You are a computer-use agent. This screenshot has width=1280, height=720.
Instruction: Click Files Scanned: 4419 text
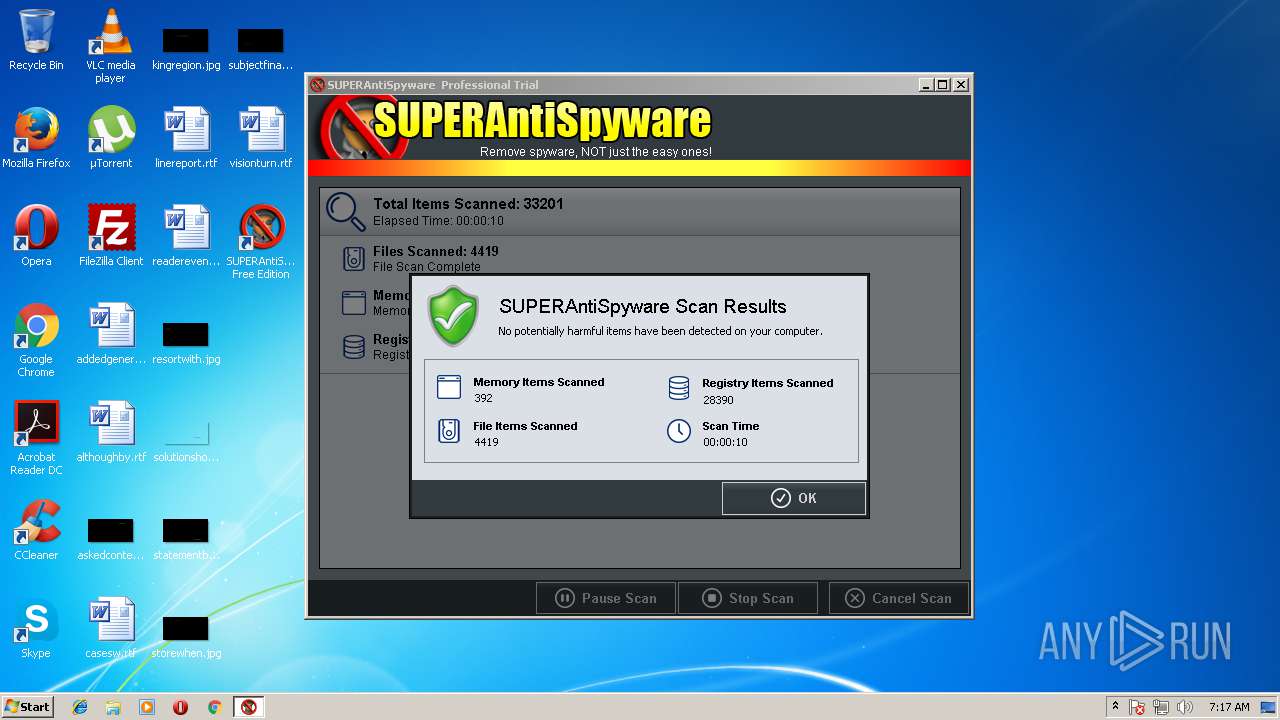[x=436, y=251]
